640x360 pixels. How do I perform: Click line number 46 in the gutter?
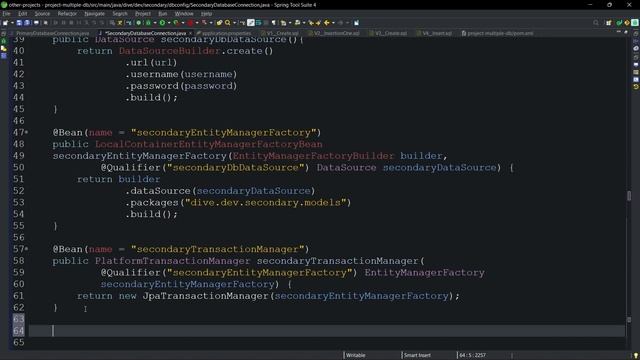pyautogui.click(x=18, y=121)
